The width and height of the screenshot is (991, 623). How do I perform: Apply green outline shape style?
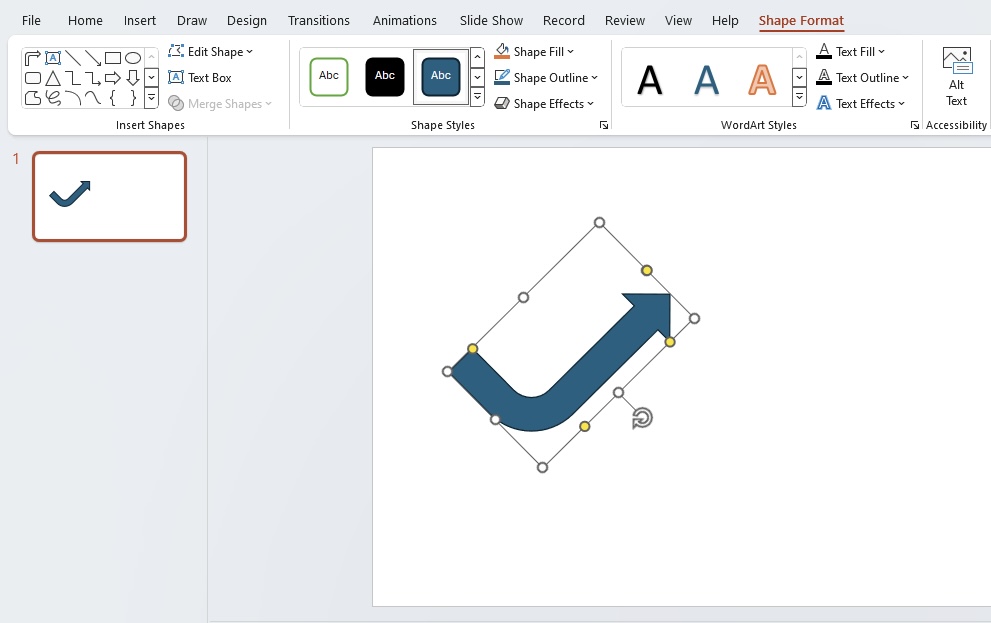tap(329, 76)
